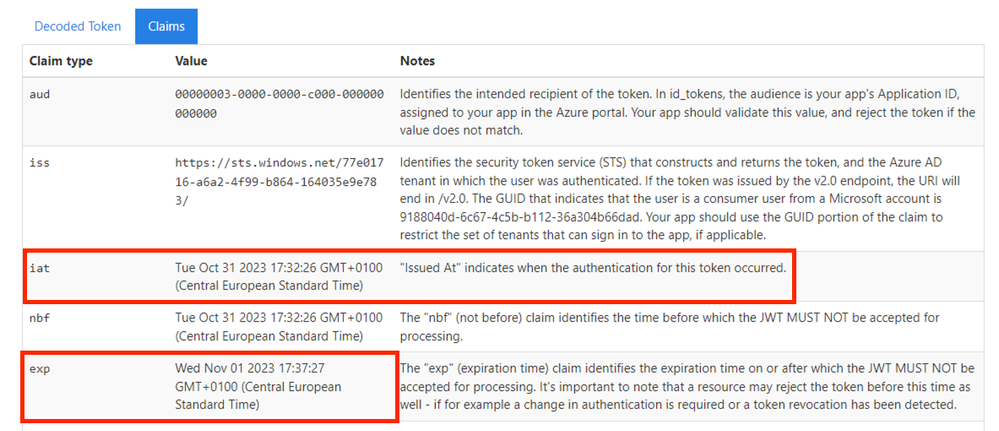Click the Notes column header
The height and width of the screenshot is (431, 999).
417,61
